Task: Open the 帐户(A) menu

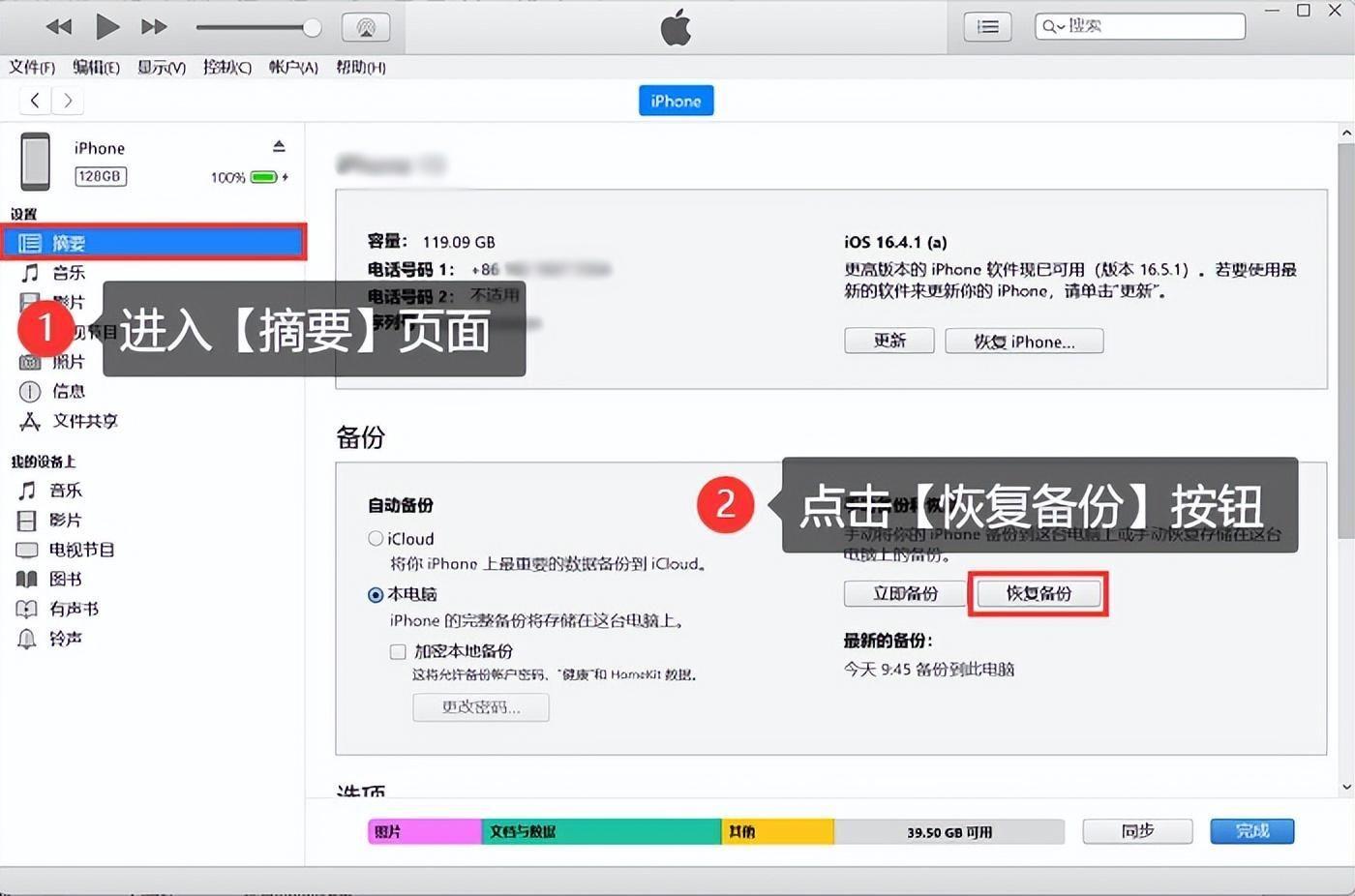Action: pyautogui.click(x=293, y=67)
